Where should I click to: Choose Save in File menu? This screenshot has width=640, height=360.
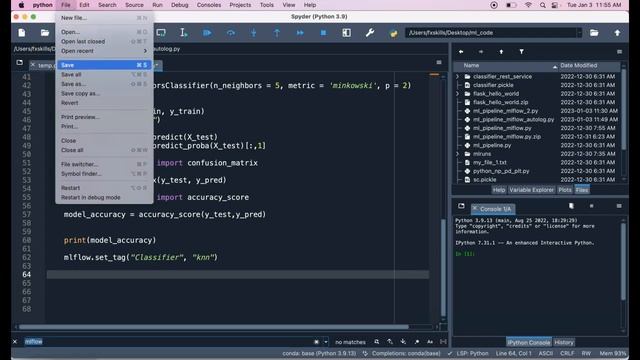point(104,65)
